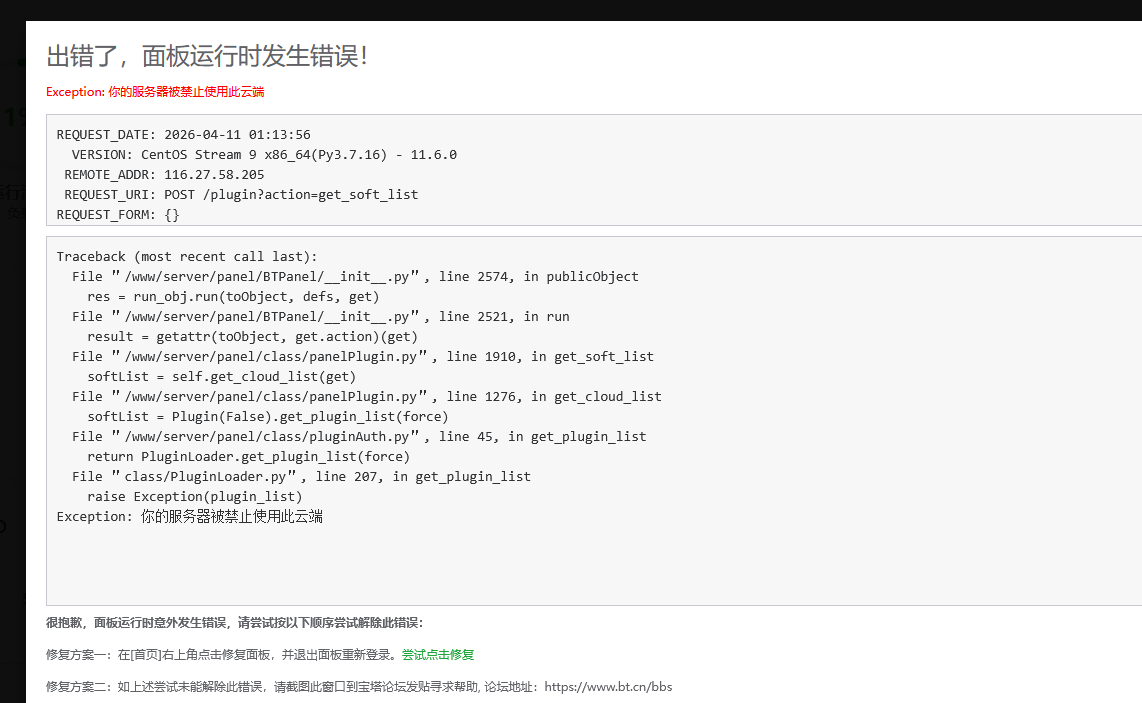Click the Traceback (most recent call last) line
The image size is (1142, 703).
pyautogui.click(x=186, y=257)
